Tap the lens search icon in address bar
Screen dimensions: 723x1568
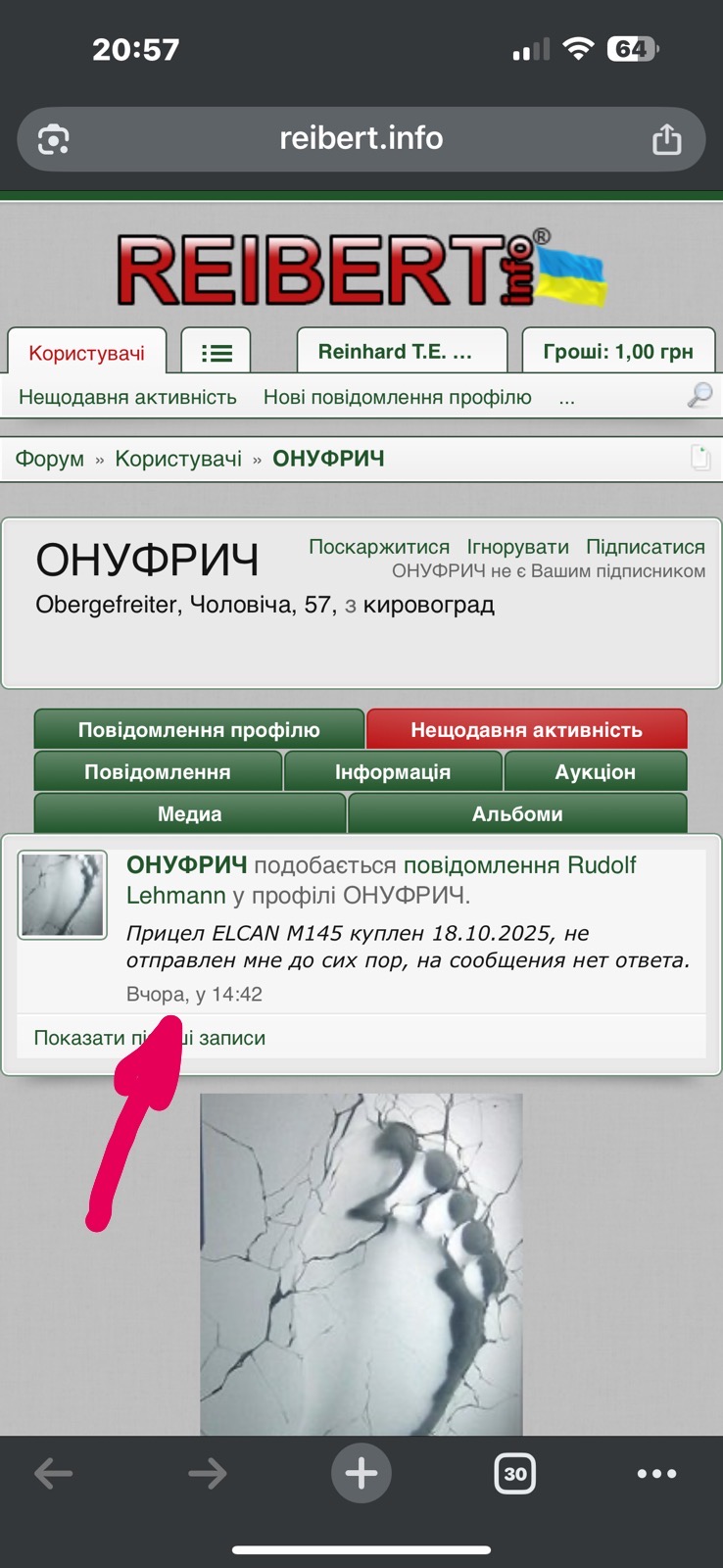[x=54, y=140]
